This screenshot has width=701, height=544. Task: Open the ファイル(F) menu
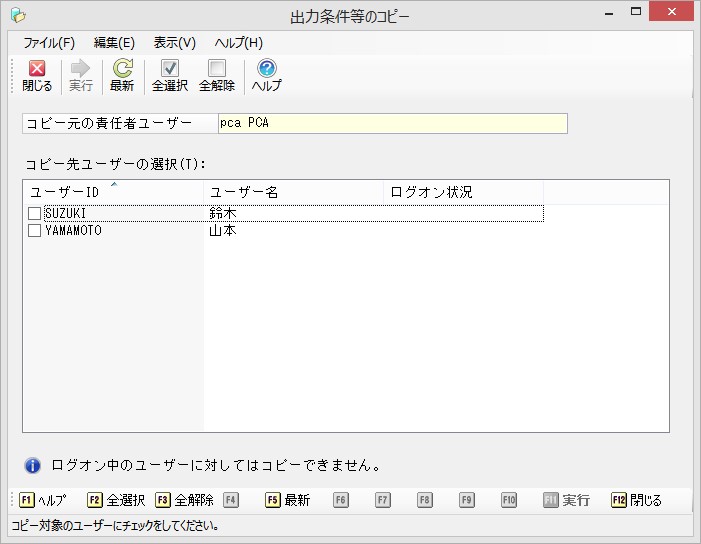(x=49, y=43)
